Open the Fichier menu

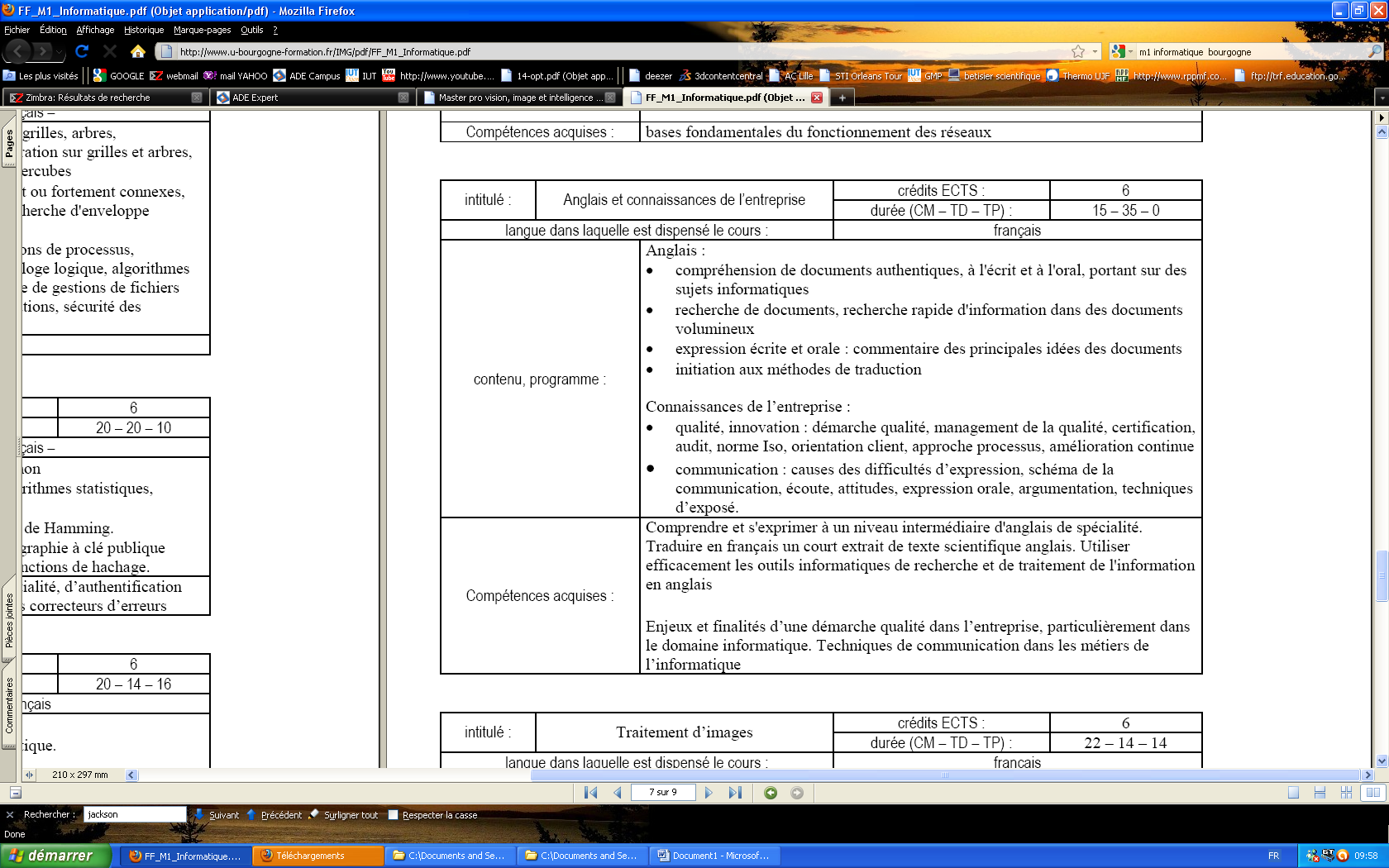pos(17,30)
